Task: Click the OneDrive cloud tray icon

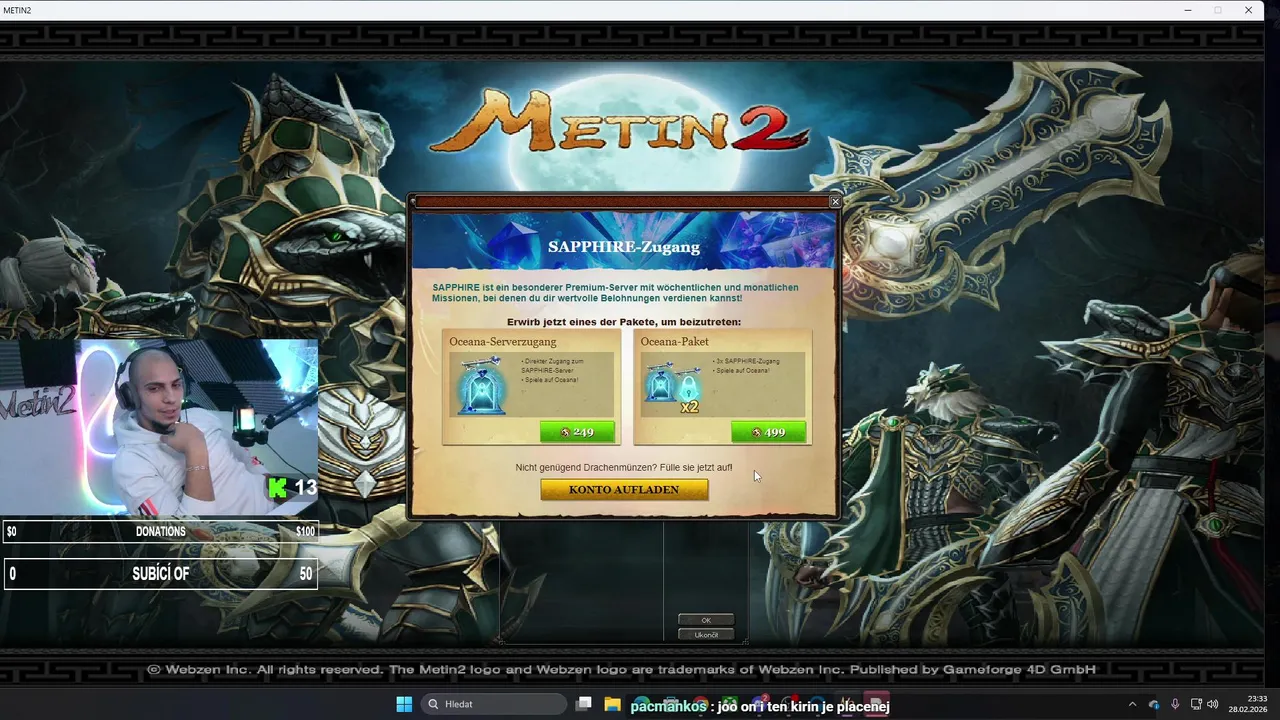Action: click(1153, 704)
